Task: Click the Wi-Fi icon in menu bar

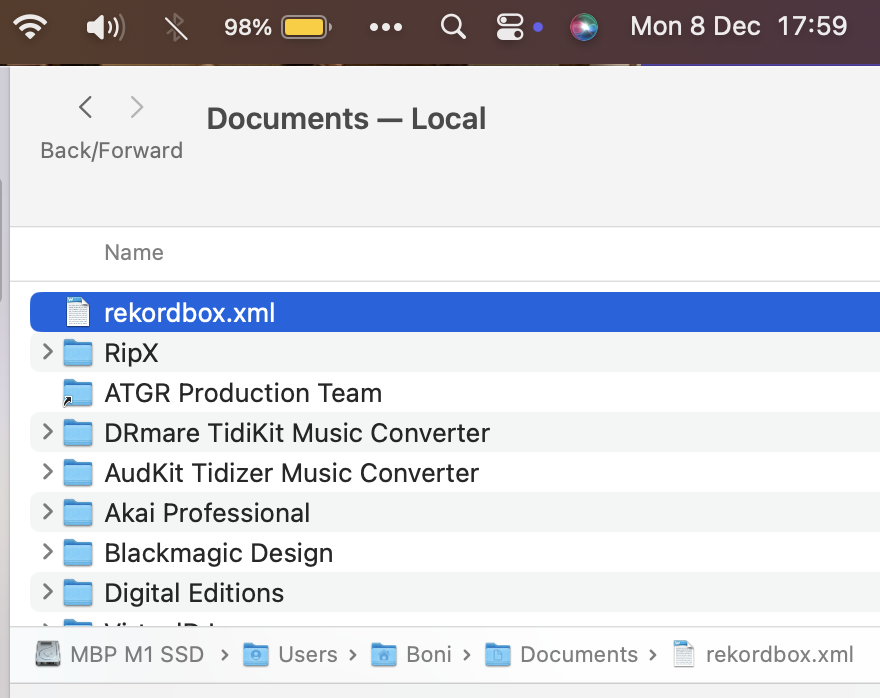Action: point(31,27)
